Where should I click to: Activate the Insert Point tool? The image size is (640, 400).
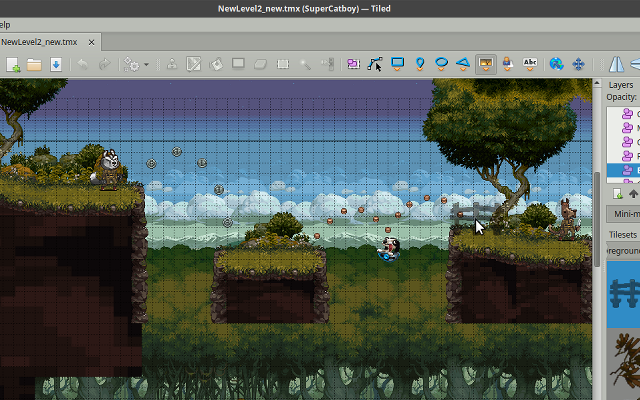tap(420, 64)
